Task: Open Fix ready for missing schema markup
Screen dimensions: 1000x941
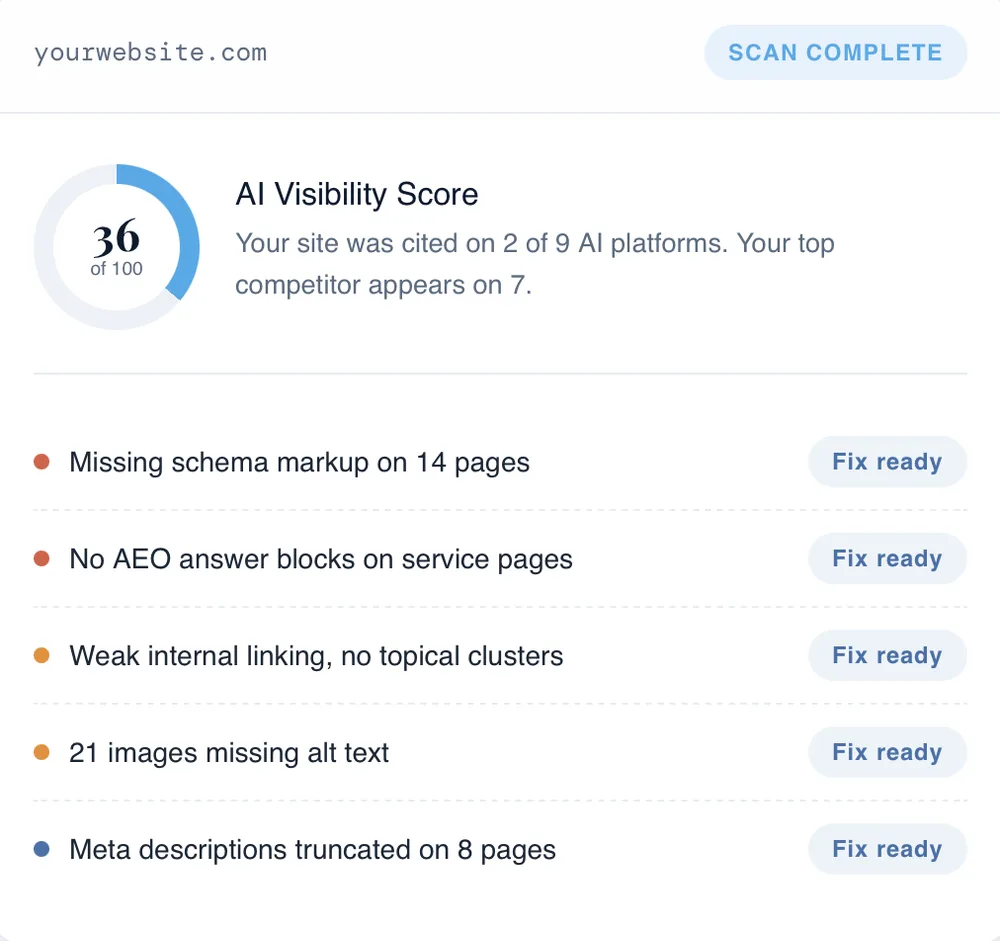Action: click(x=887, y=461)
